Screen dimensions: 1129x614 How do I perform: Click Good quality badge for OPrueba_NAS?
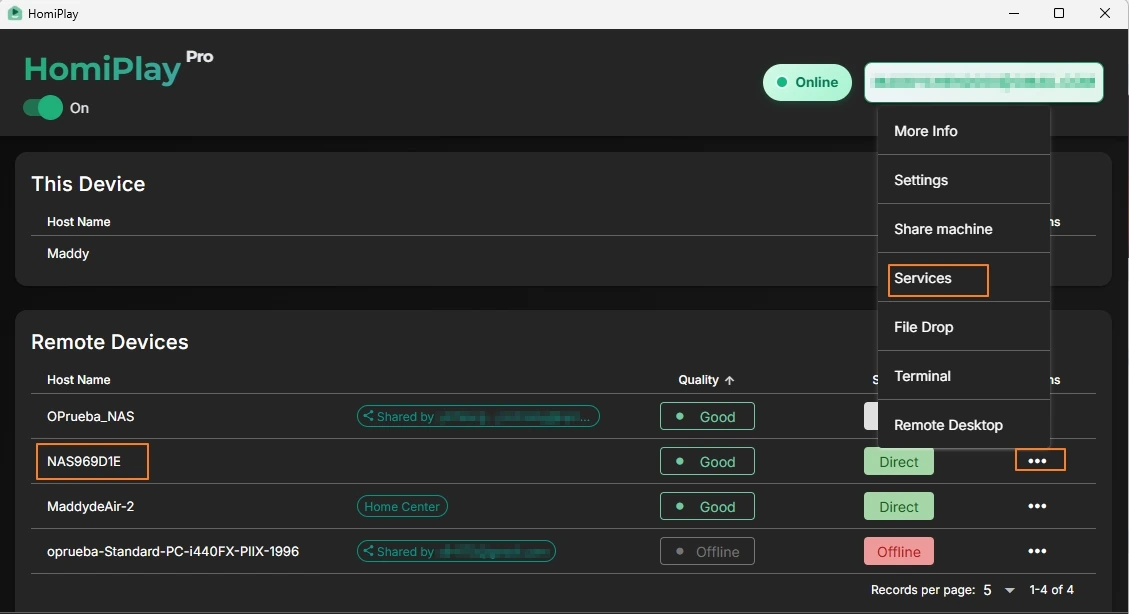[707, 416]
